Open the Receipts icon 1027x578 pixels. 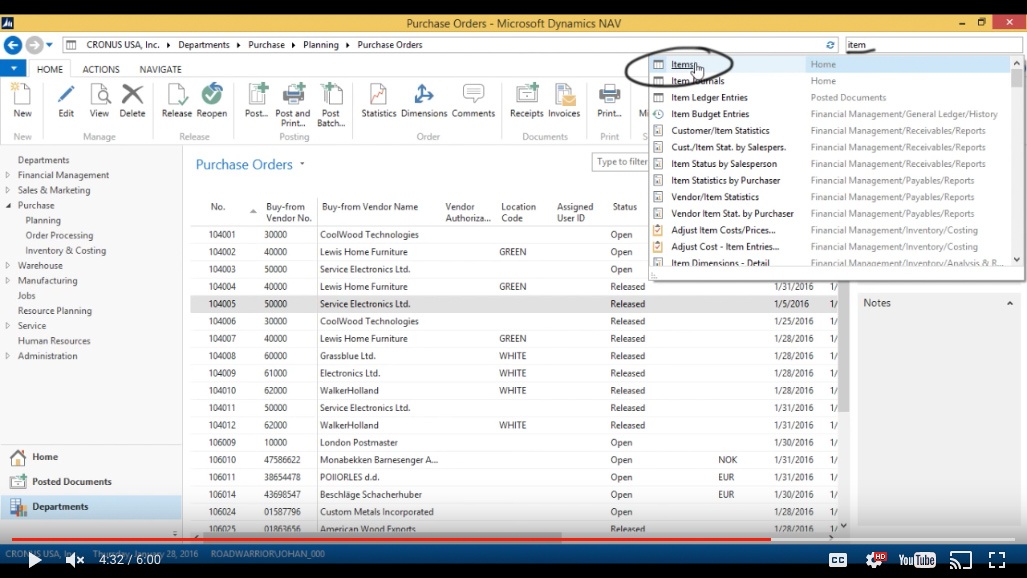[527, 94]
